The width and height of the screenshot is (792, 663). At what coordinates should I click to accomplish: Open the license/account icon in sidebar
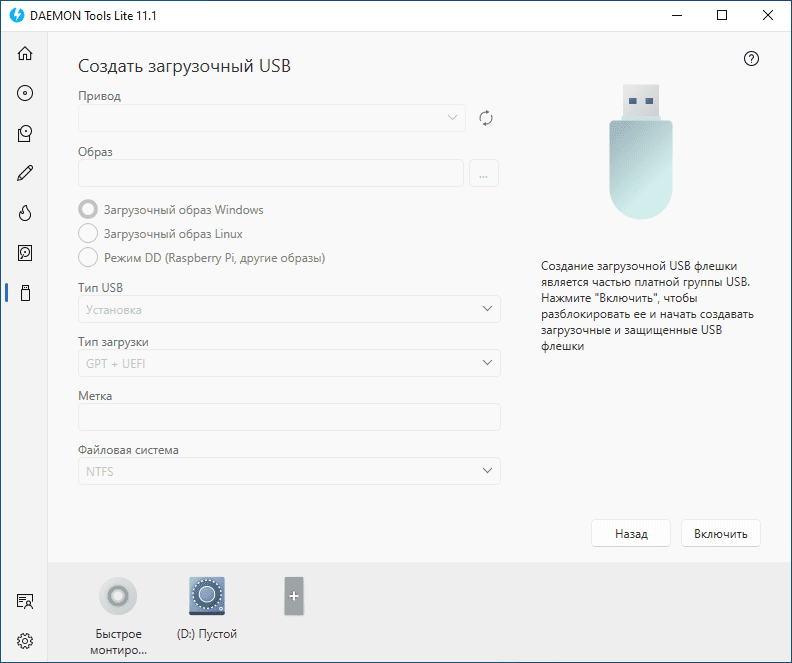[x=25, y=601]
